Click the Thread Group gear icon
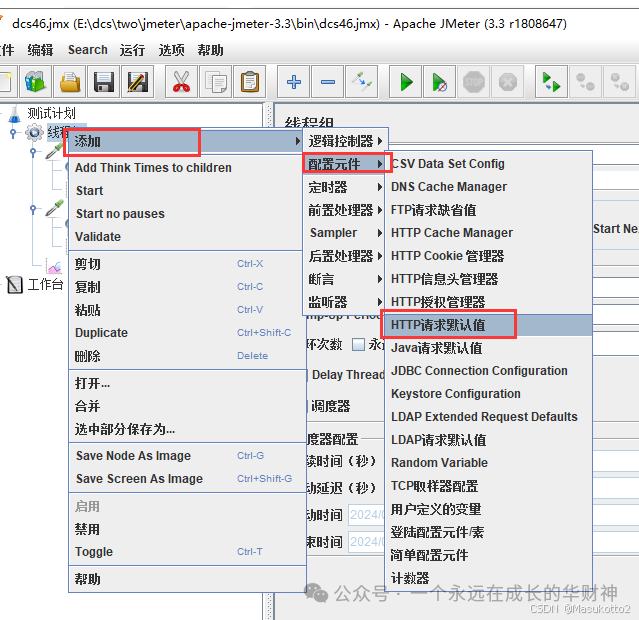The width and height of the screenshot is (639, 620). pyautogui.click(x=34, y=132)
